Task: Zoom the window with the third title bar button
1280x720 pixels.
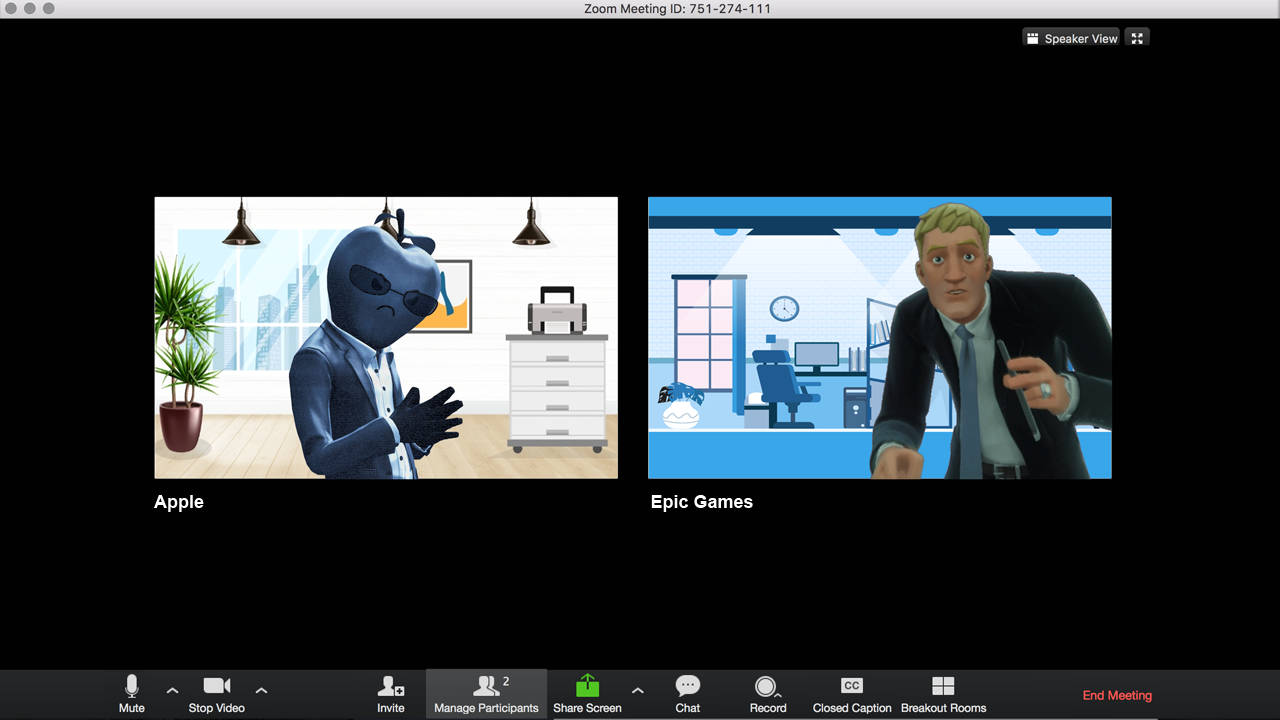Action: click(48, 8)
